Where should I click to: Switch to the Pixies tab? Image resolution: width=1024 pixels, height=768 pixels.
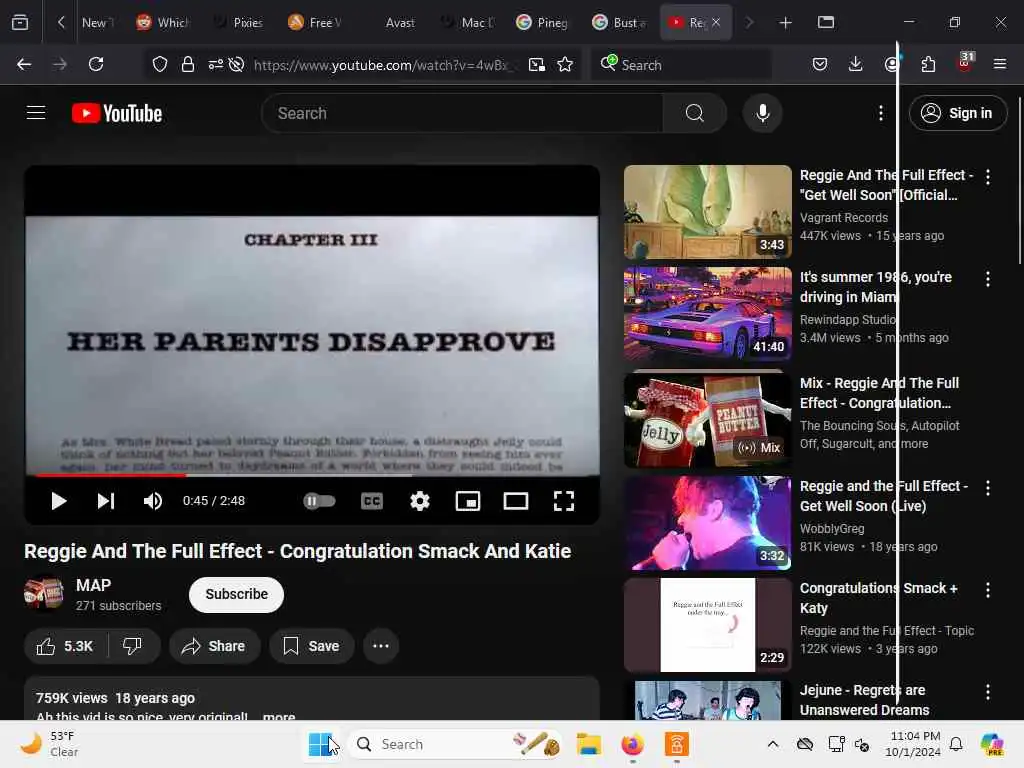click(x=239, y=23)
